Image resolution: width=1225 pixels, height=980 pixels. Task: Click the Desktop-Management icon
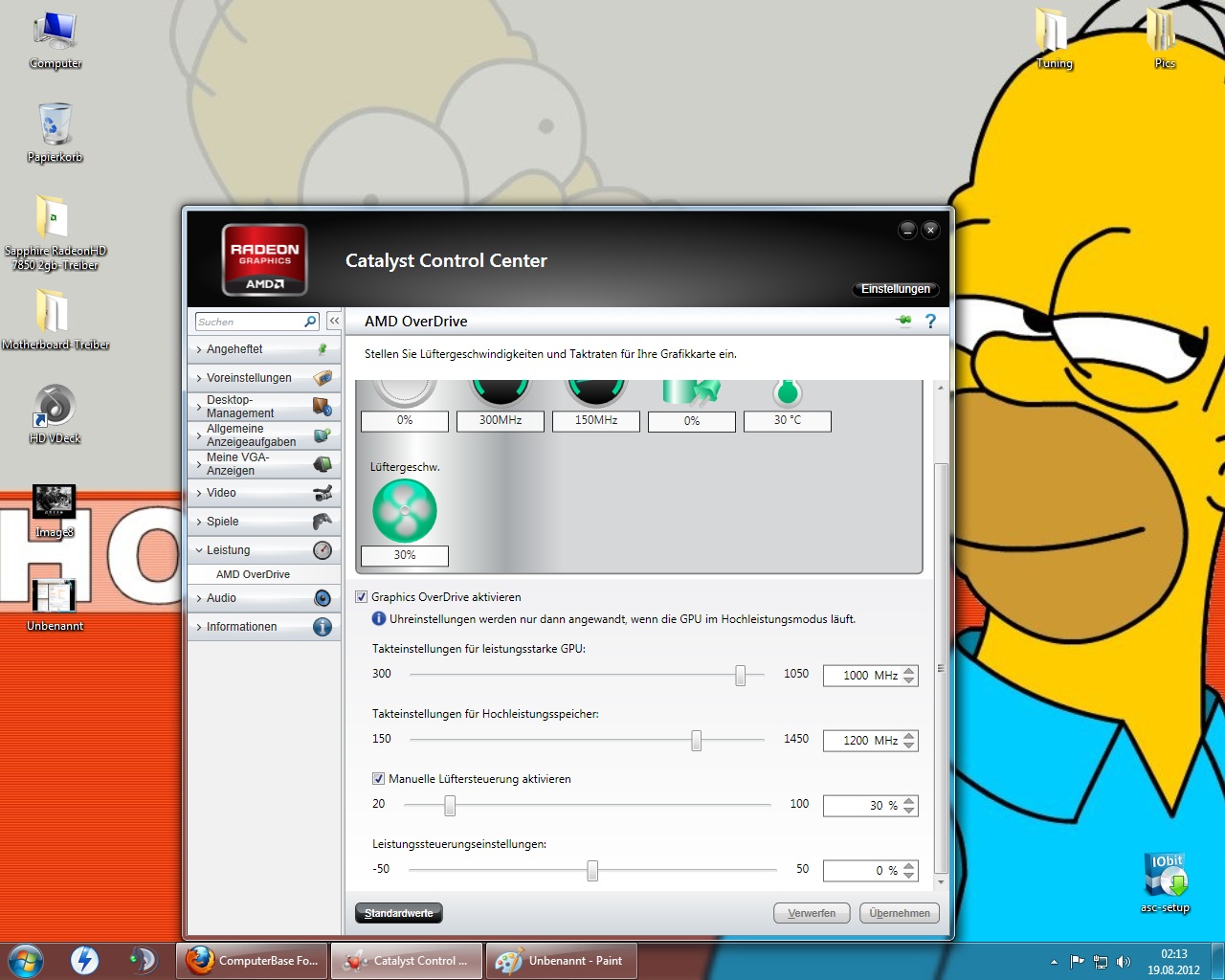pos(323,407)
